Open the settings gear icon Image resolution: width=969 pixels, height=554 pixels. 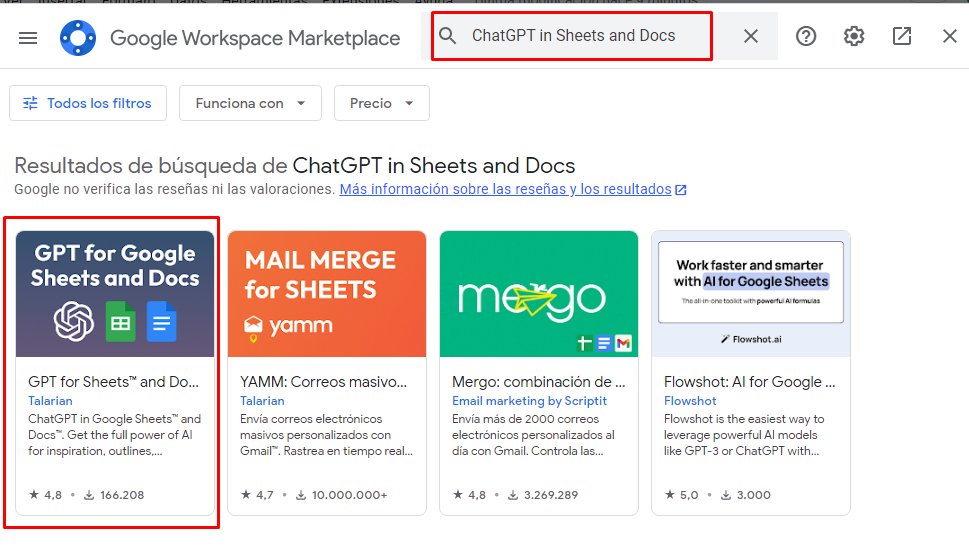pos(854,36)
